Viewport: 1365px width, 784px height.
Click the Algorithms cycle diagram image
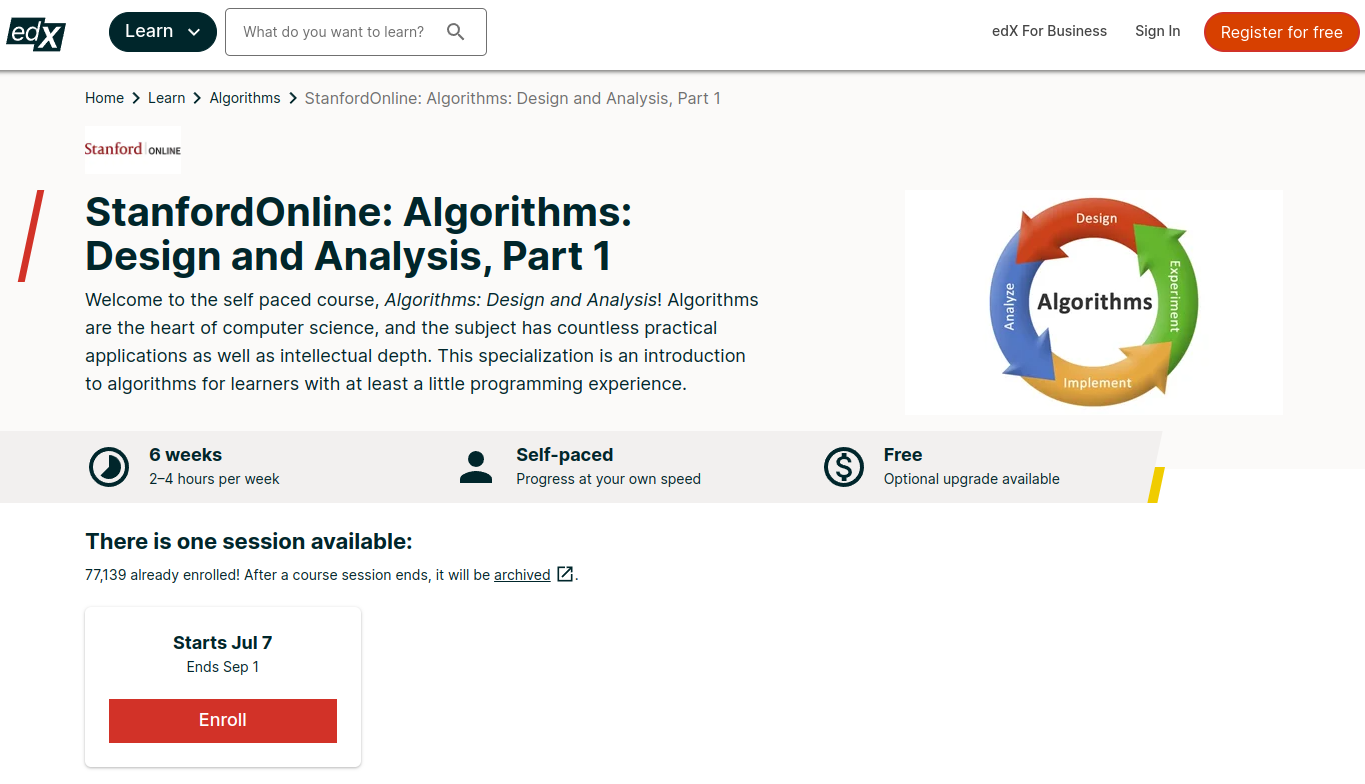1093,302
